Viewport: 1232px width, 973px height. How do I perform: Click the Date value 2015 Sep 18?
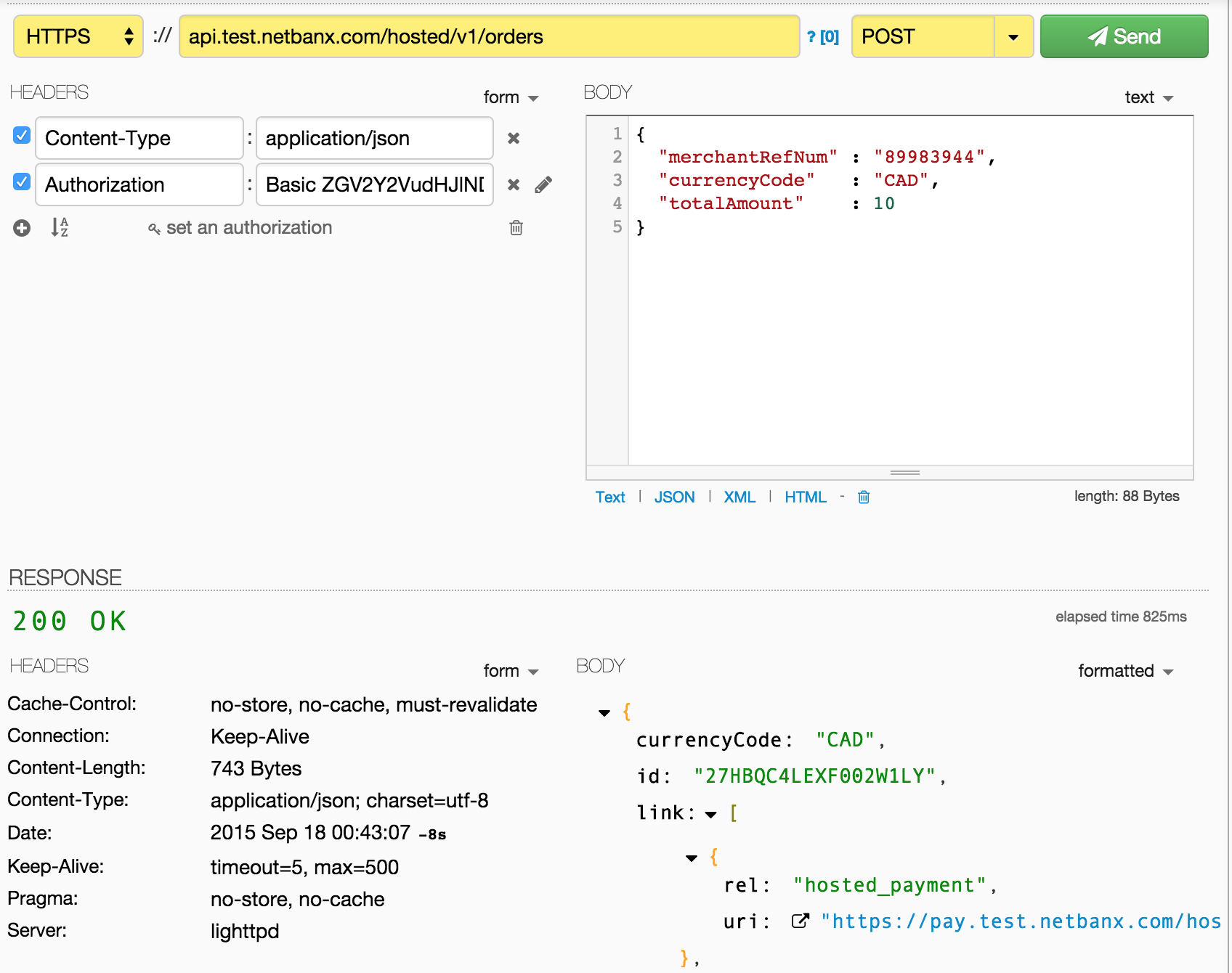click(x=310, y=832)
